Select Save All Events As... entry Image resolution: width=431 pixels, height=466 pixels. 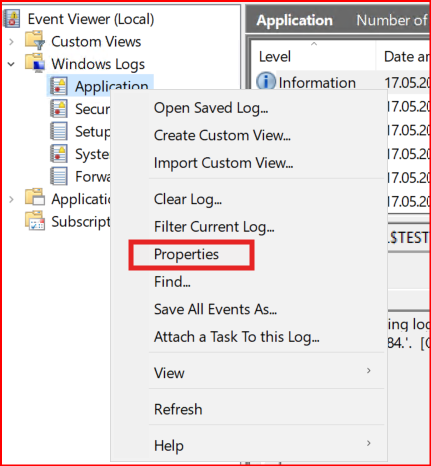click(215, 309)
